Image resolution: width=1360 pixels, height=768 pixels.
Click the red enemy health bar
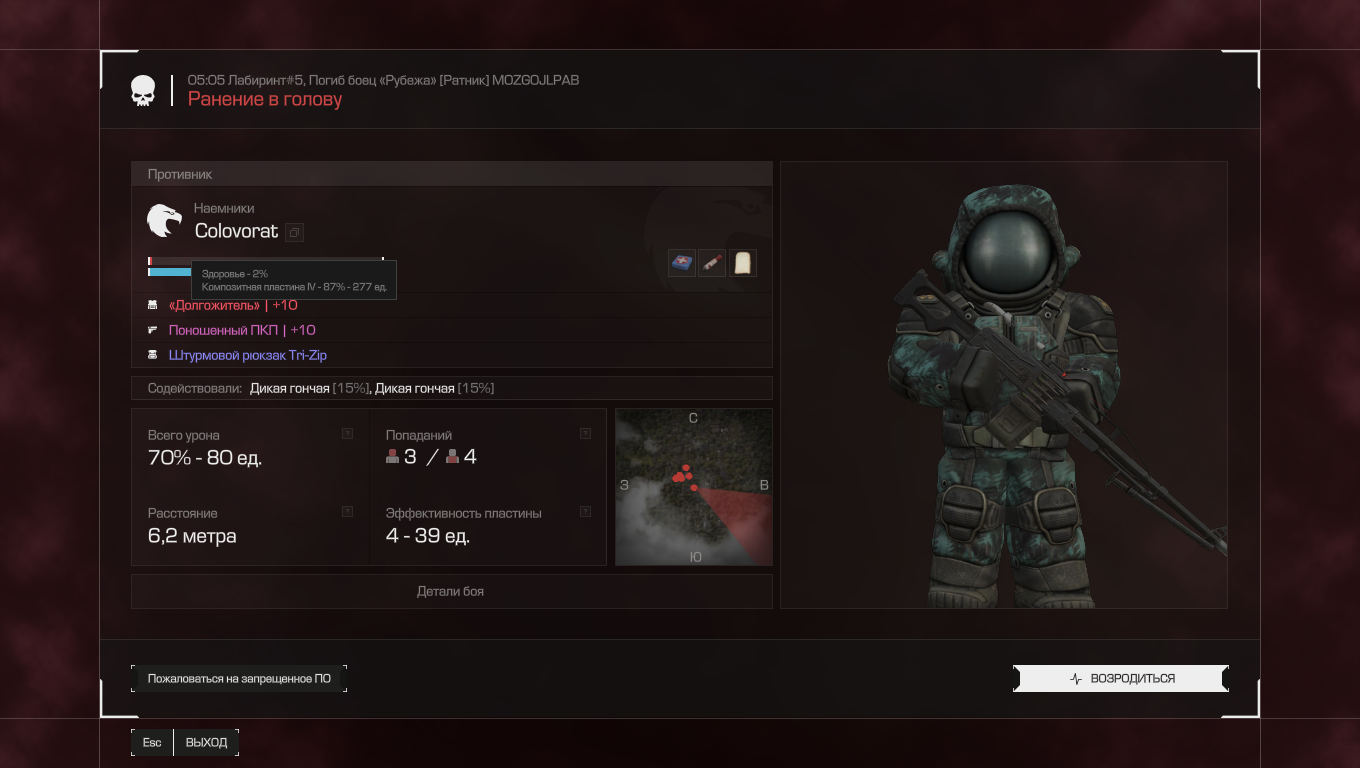click(x=266, y=261)
